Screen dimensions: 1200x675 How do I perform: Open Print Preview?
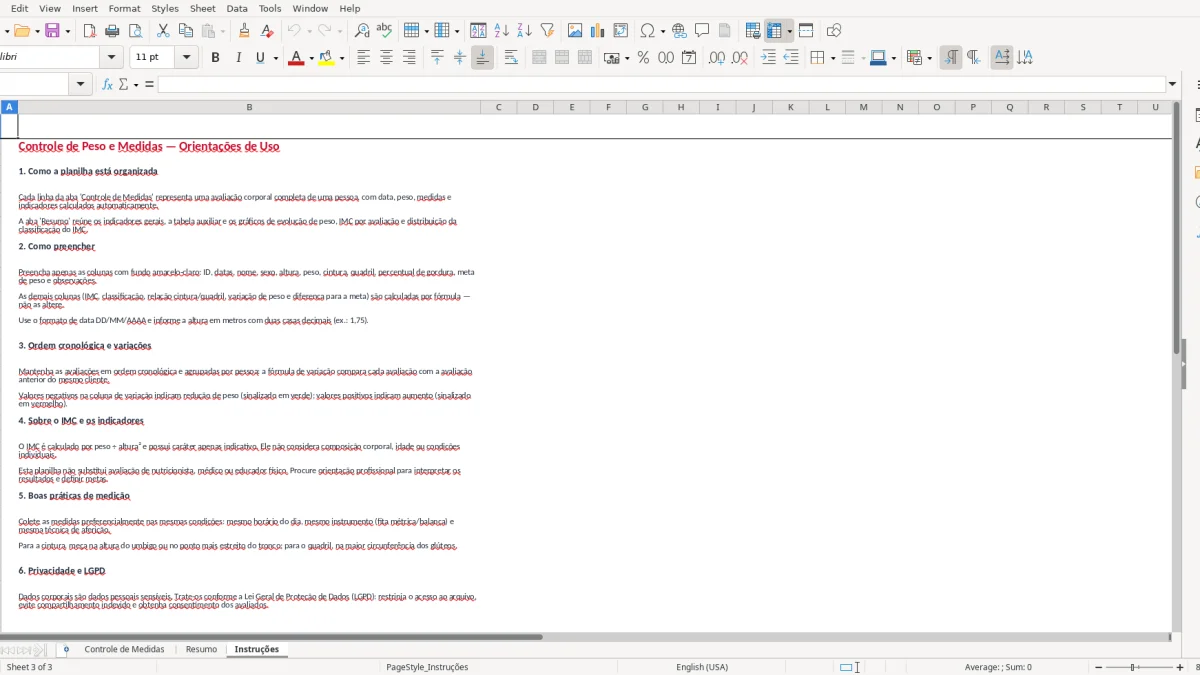(x=135, y=31)
